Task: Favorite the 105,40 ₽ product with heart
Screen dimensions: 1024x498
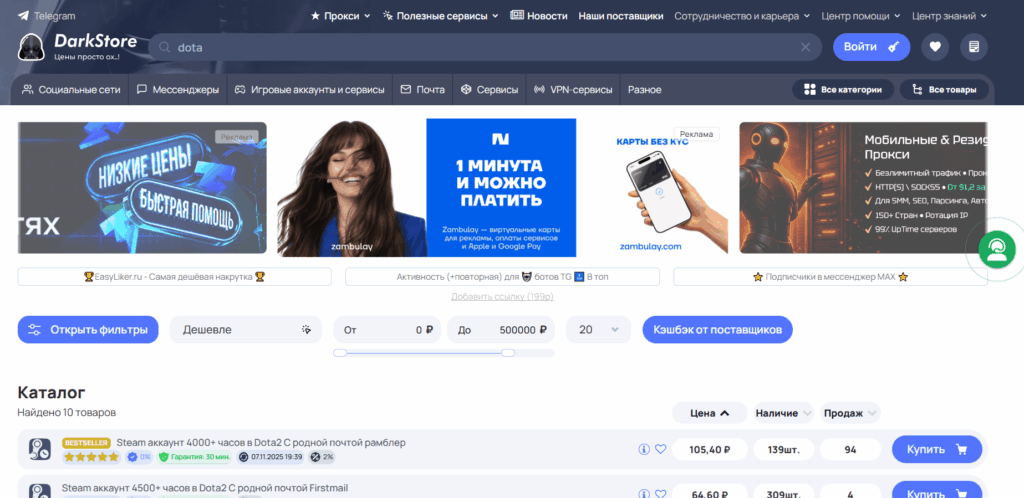Action: click(660, 449)
